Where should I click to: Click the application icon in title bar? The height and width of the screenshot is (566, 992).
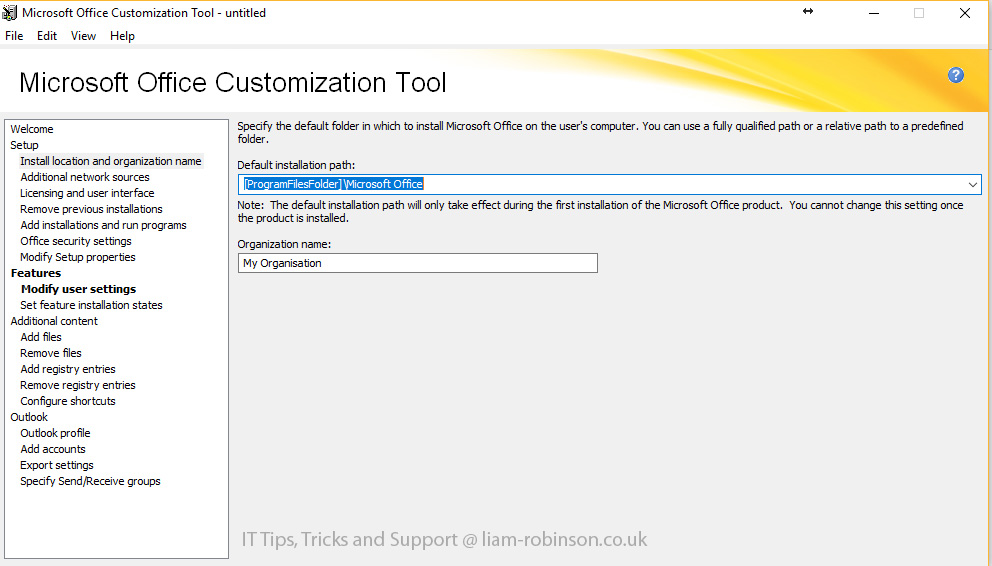click(x=9, y=13)
